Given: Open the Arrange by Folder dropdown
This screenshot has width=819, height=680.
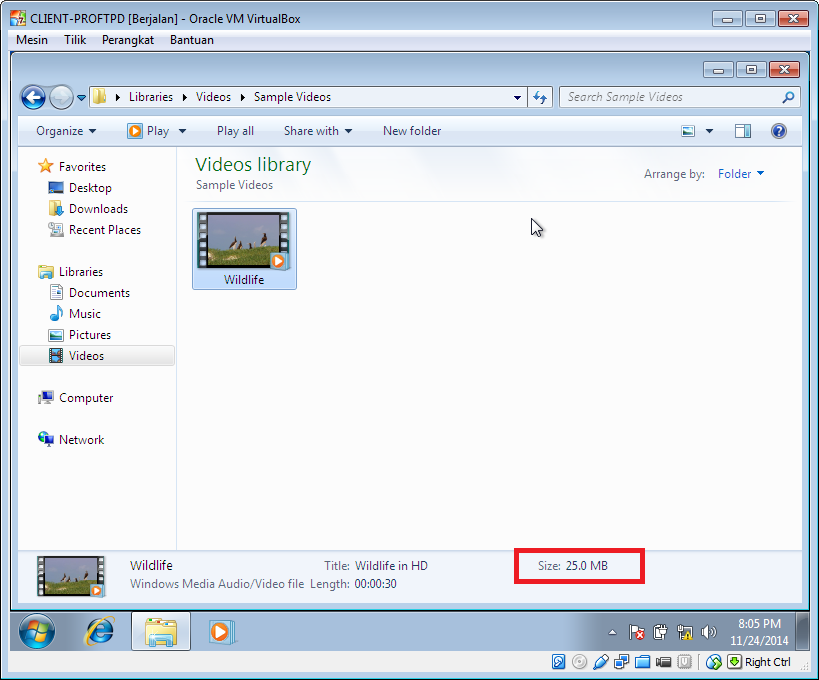Looking at the screenshot, I should [x=741, y=174].
